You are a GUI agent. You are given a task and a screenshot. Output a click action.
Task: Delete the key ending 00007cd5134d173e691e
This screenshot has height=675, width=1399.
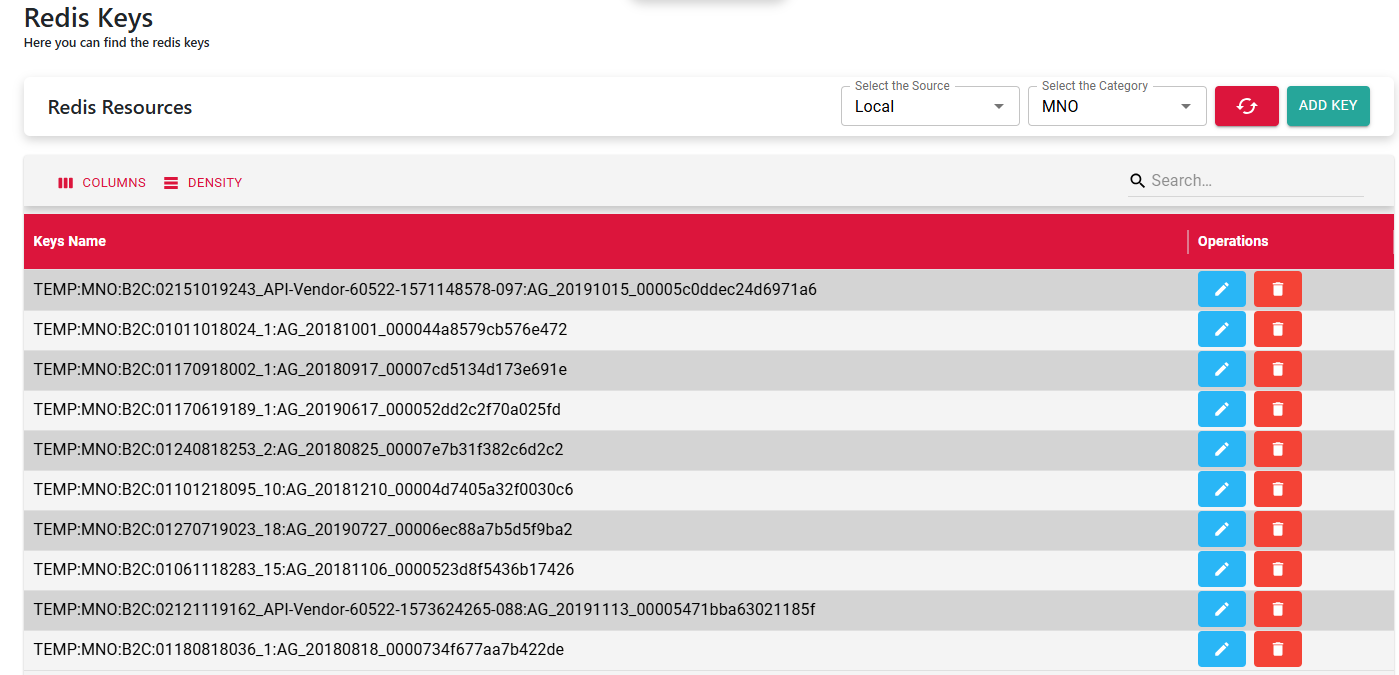(1277, 370)
